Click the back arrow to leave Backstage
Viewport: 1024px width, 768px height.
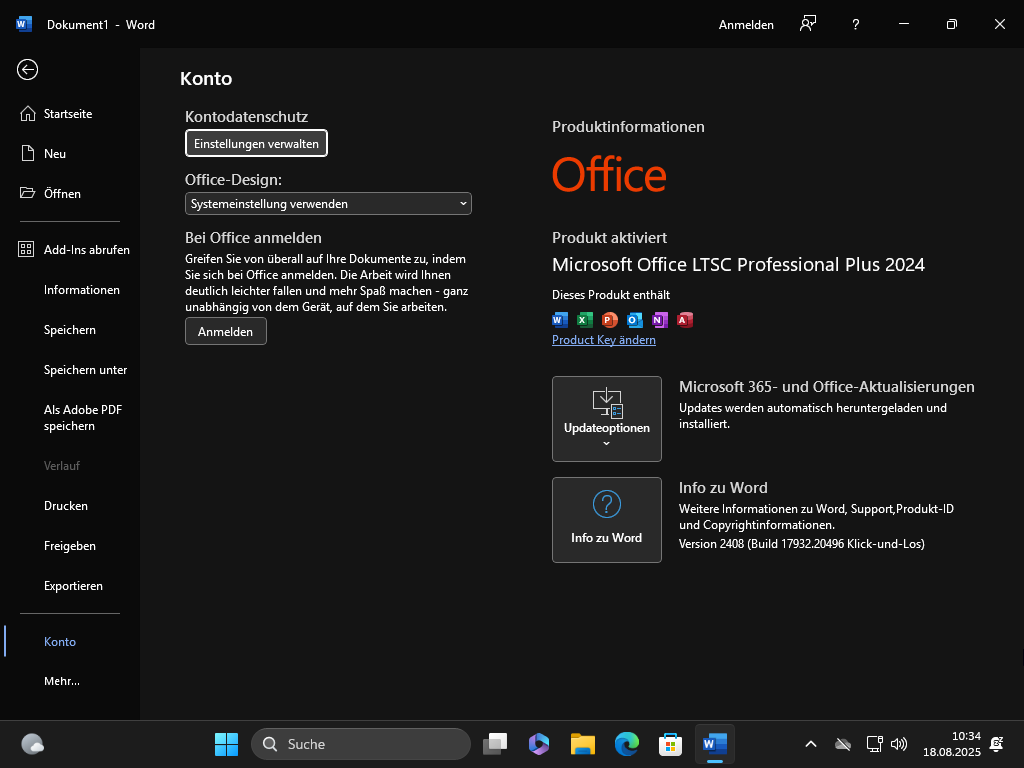pos(27,69)
